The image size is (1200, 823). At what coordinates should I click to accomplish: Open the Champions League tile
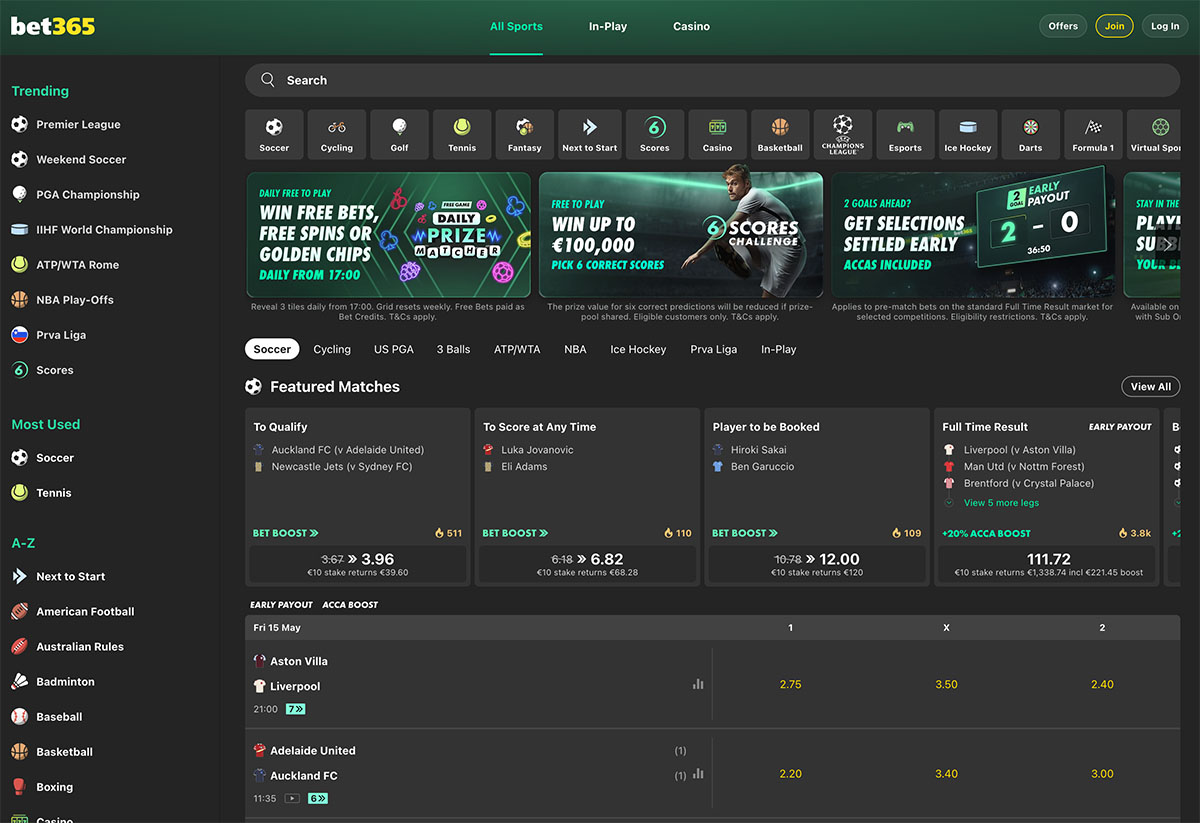[x=843, y=135]
